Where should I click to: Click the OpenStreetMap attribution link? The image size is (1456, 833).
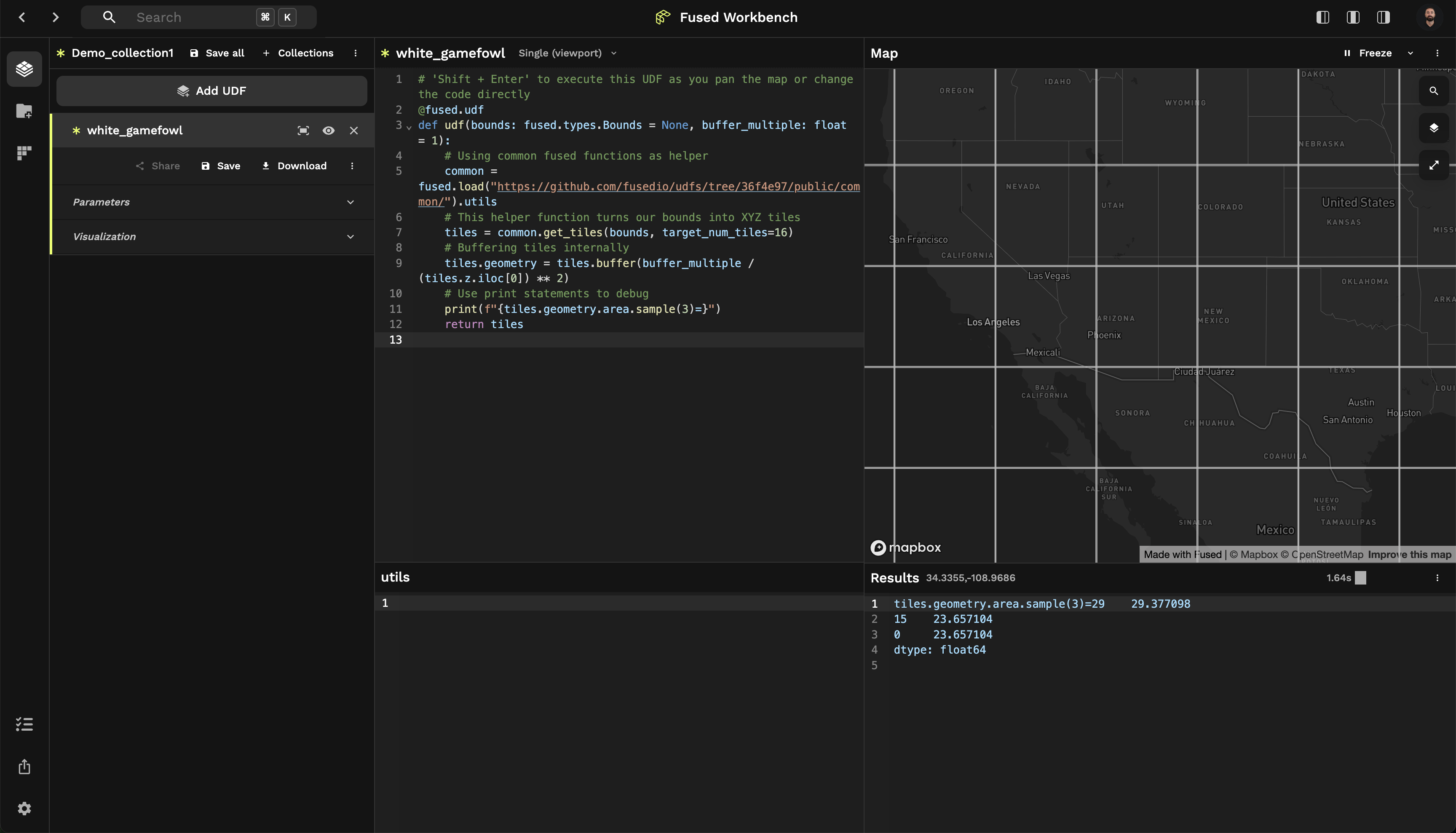[x=1322, y=554]
